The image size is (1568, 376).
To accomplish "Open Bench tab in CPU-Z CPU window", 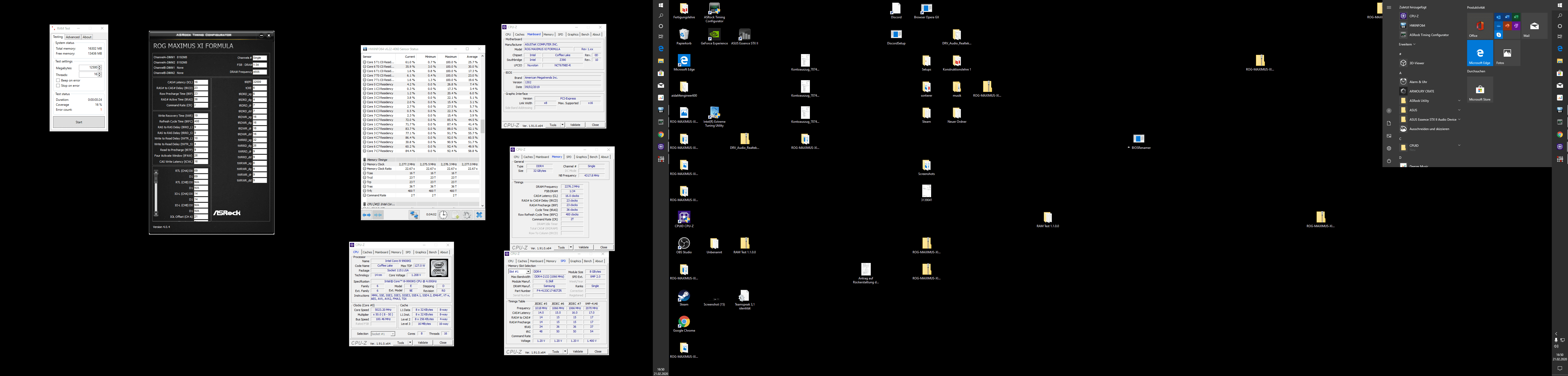I will click(433, 252).
